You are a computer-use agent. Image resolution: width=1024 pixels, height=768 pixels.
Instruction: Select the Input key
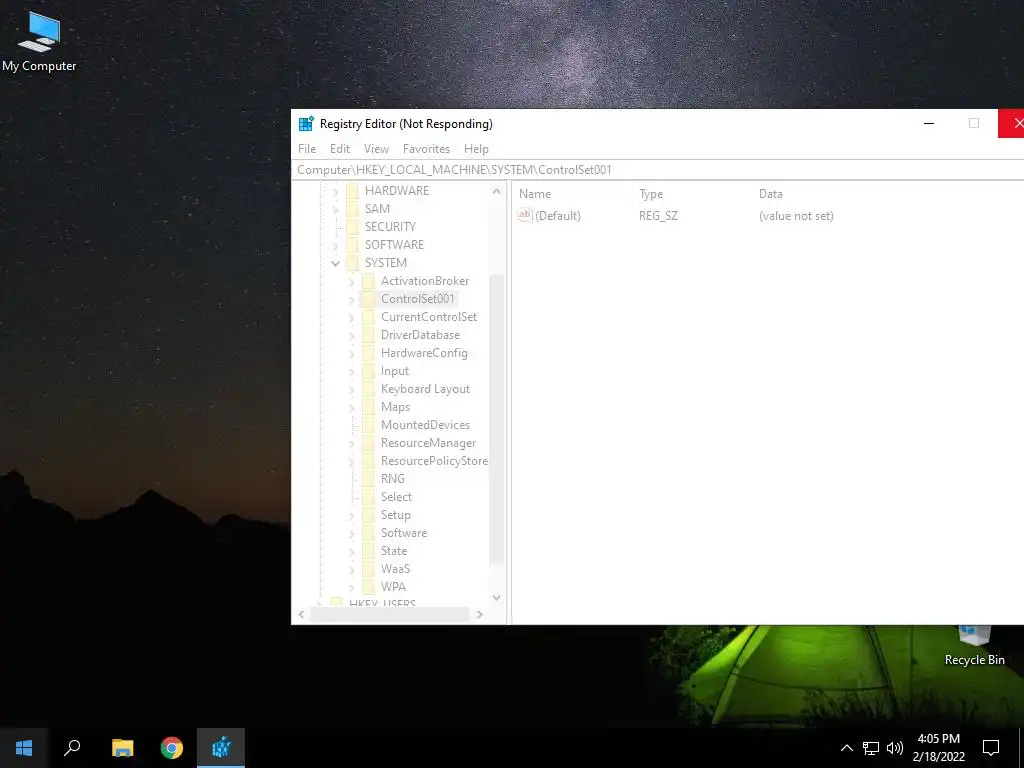395,371
